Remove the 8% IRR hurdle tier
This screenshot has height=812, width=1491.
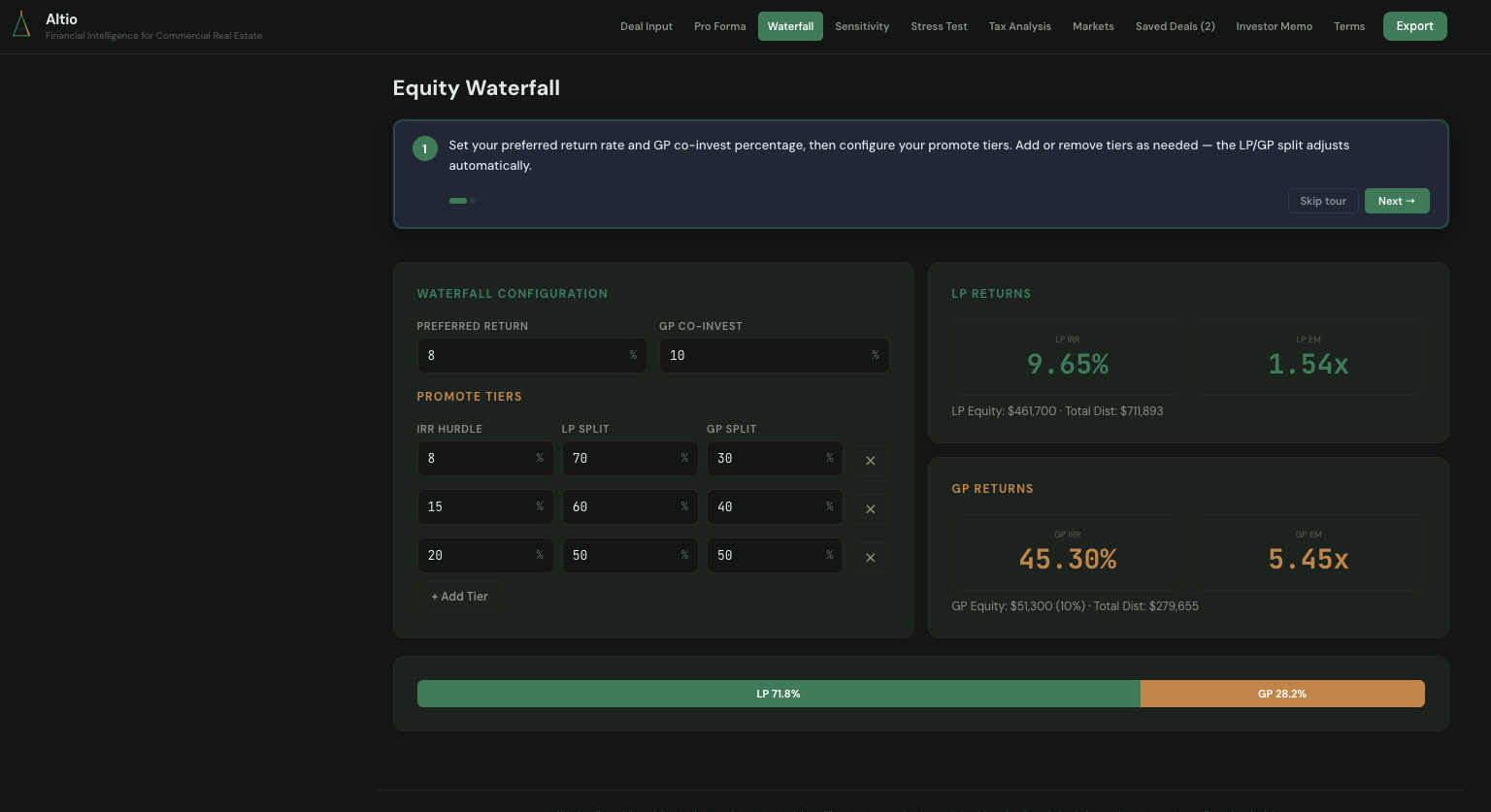coord(871,461)
